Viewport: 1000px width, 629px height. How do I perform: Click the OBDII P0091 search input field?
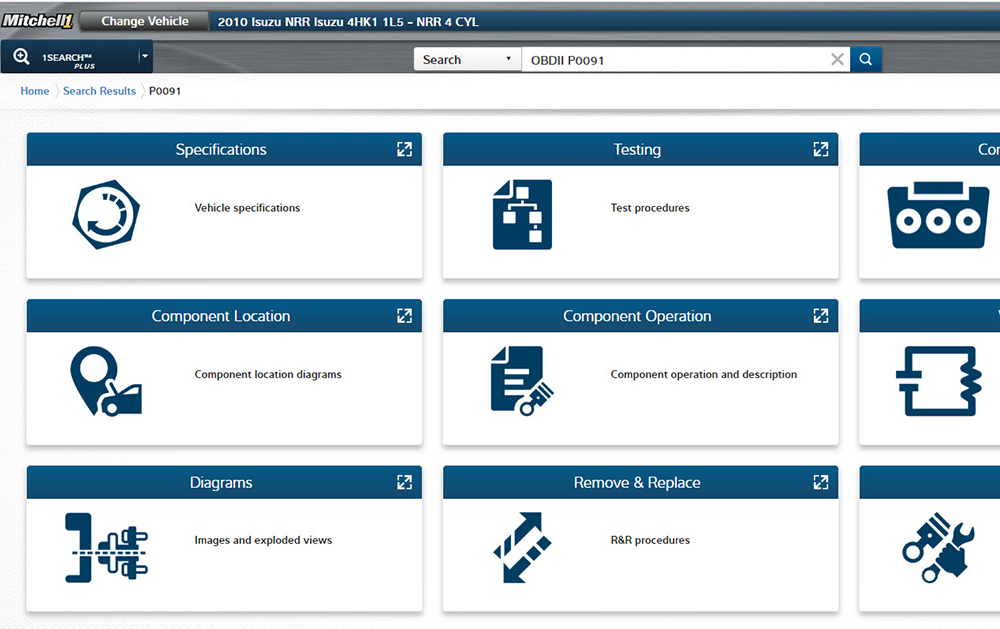[x=675, y=60]
